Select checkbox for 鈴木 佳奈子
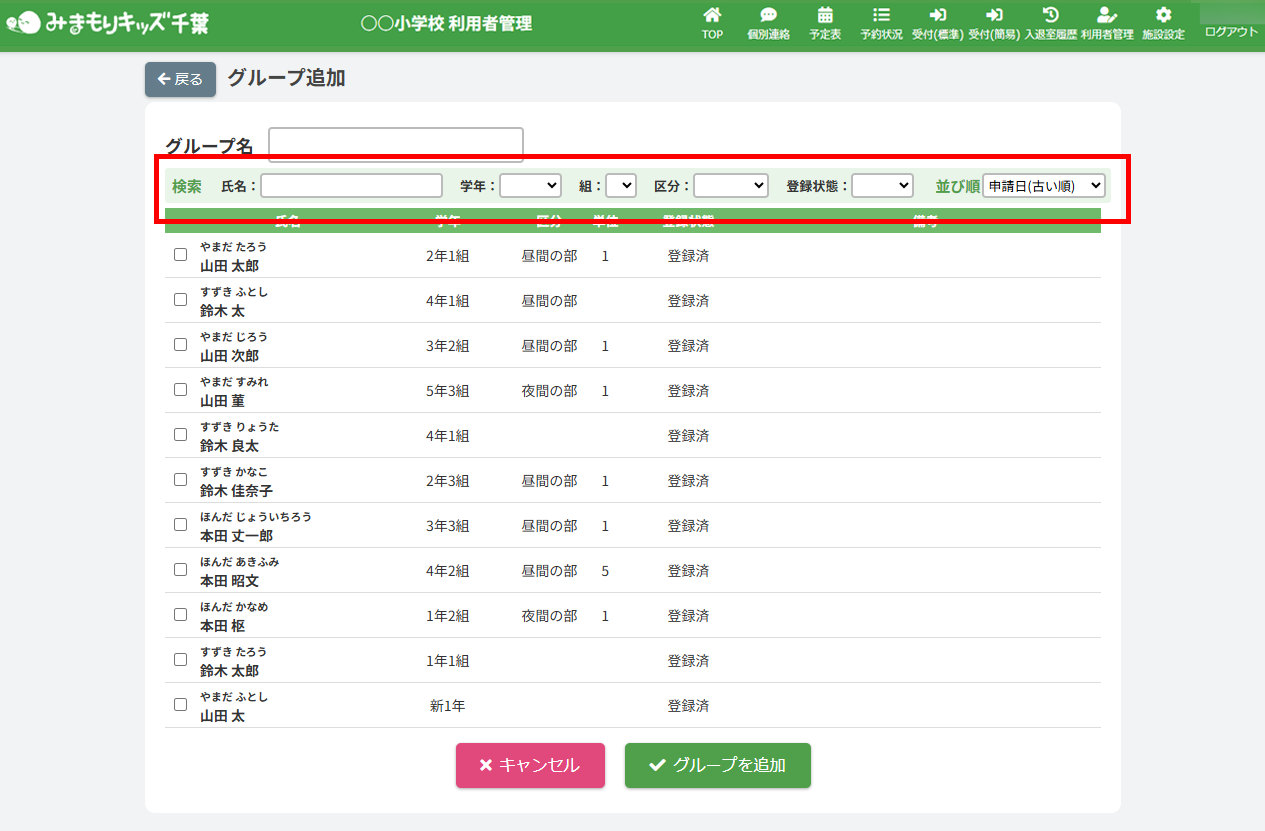The height and width of the screenshot is (831, 1265). click(181, 480)
